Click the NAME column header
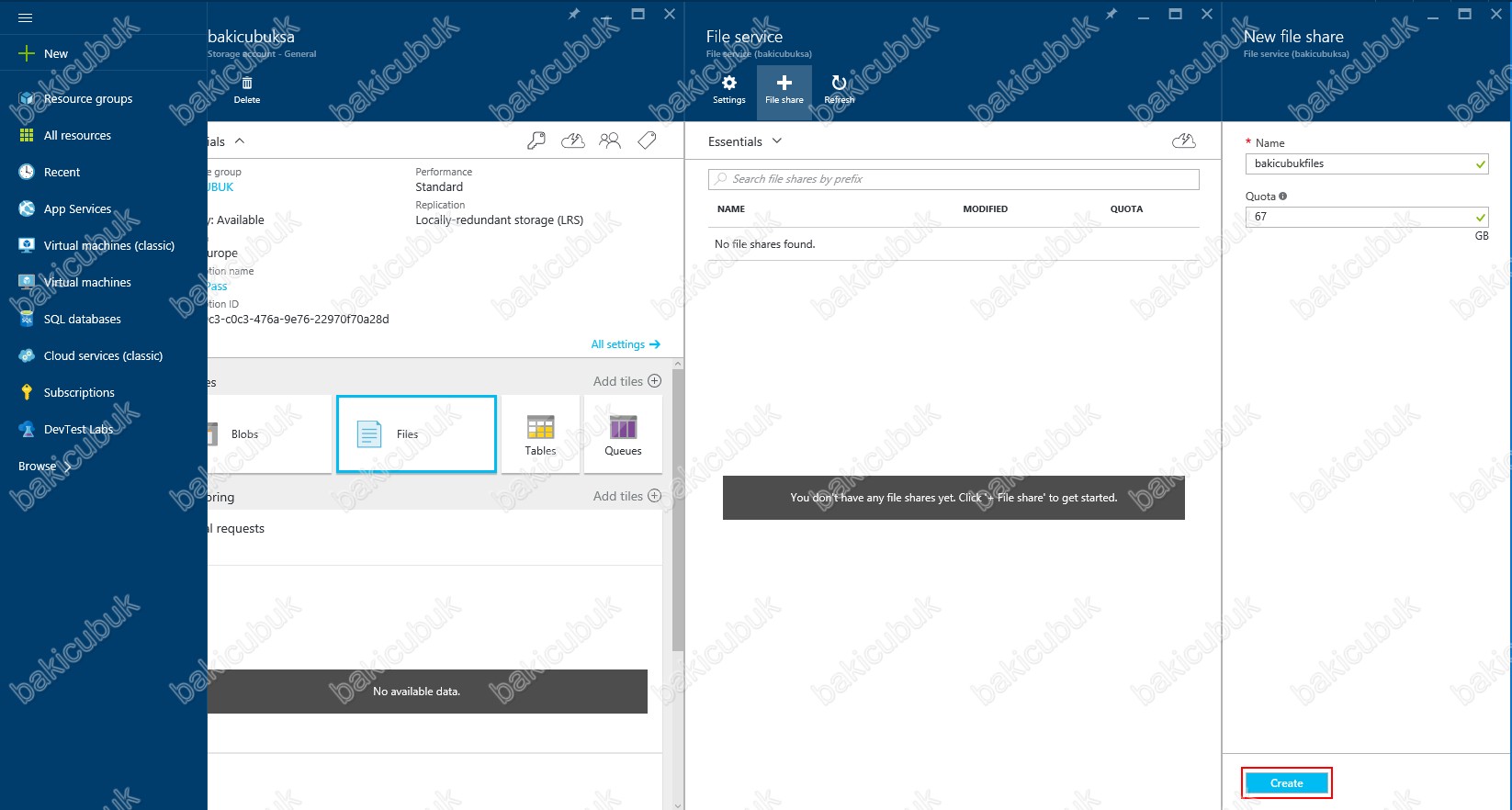Screen dimensions: 1512x810 click(731, 209)
